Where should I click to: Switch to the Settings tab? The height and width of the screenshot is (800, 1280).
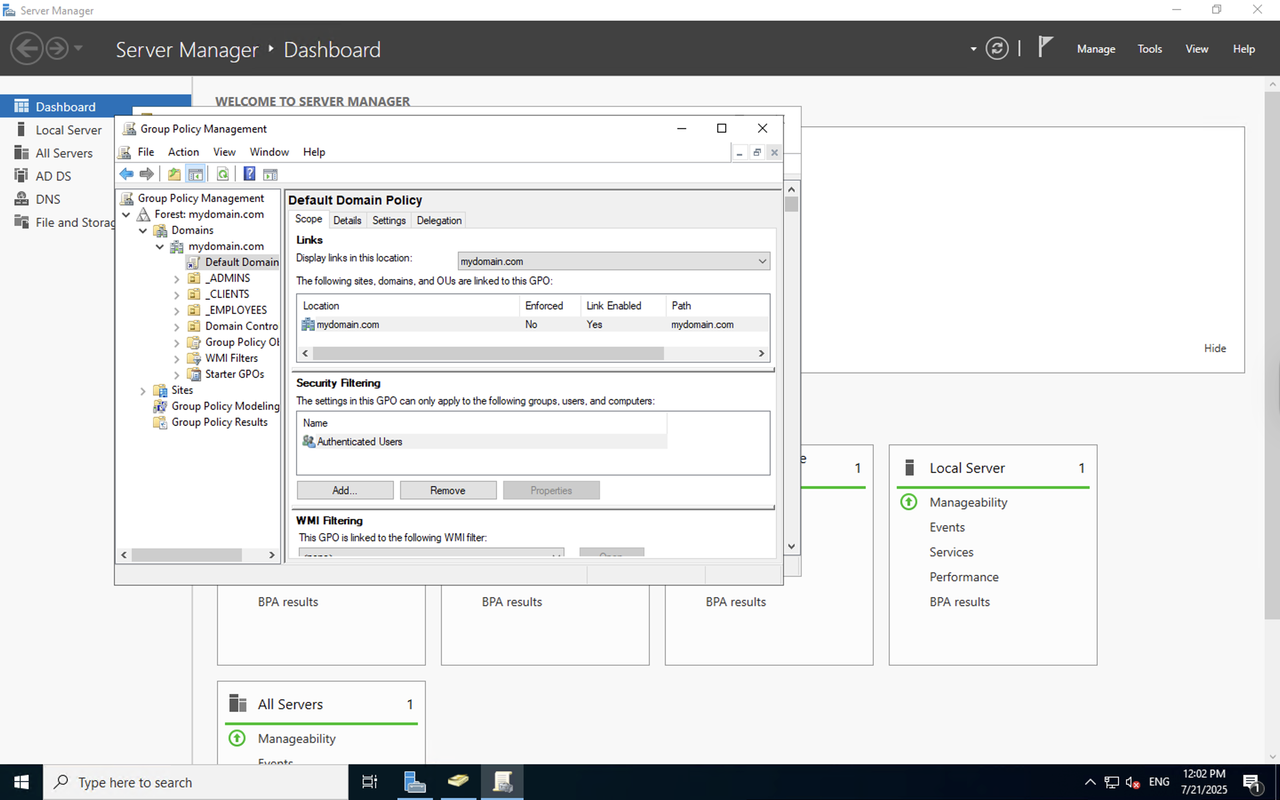[x=389, y=220]
